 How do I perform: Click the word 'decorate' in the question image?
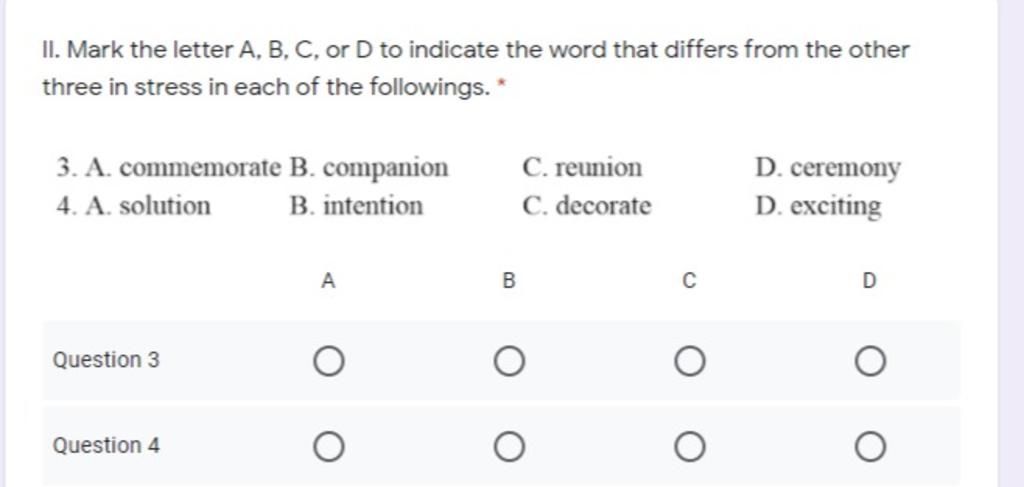(603, 206)
